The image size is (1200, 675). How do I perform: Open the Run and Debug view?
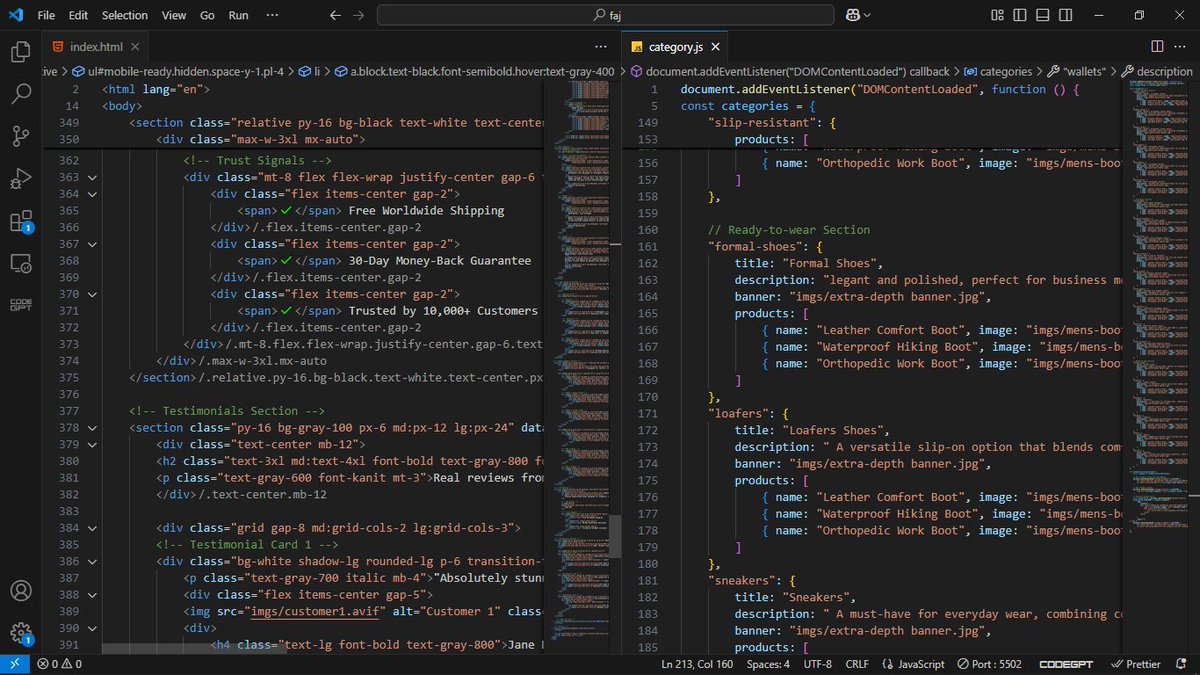(20, 179)
